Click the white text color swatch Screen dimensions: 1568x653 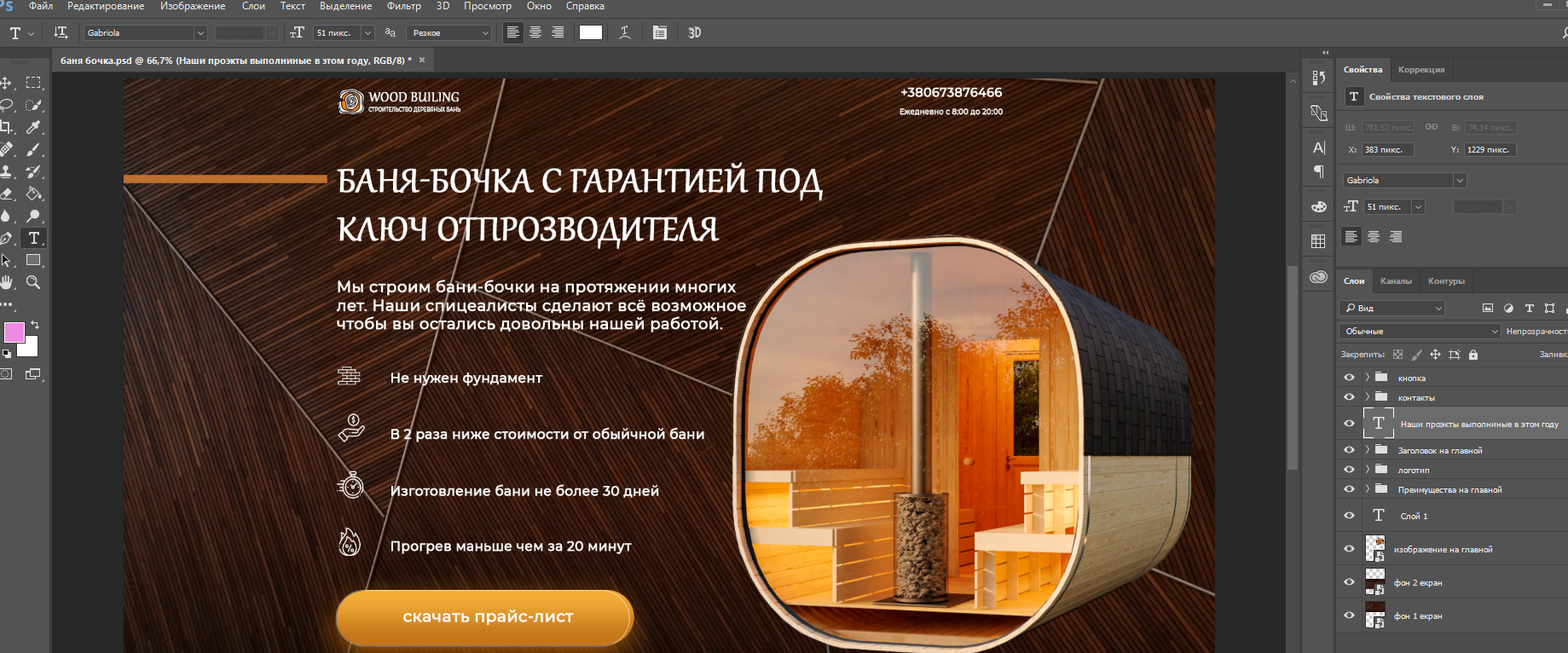click(590, 32)
